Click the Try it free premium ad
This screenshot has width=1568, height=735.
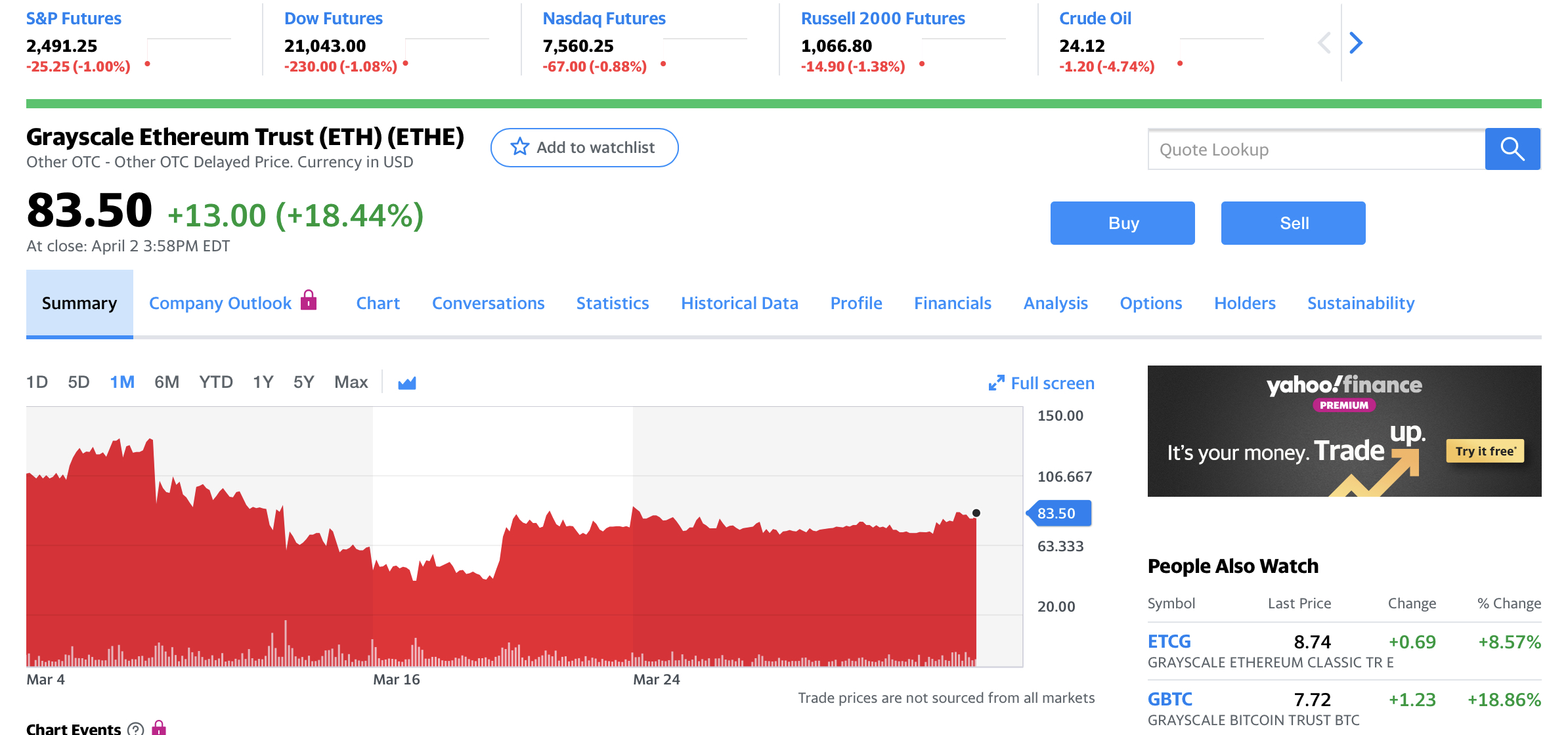pos(1485,451)
